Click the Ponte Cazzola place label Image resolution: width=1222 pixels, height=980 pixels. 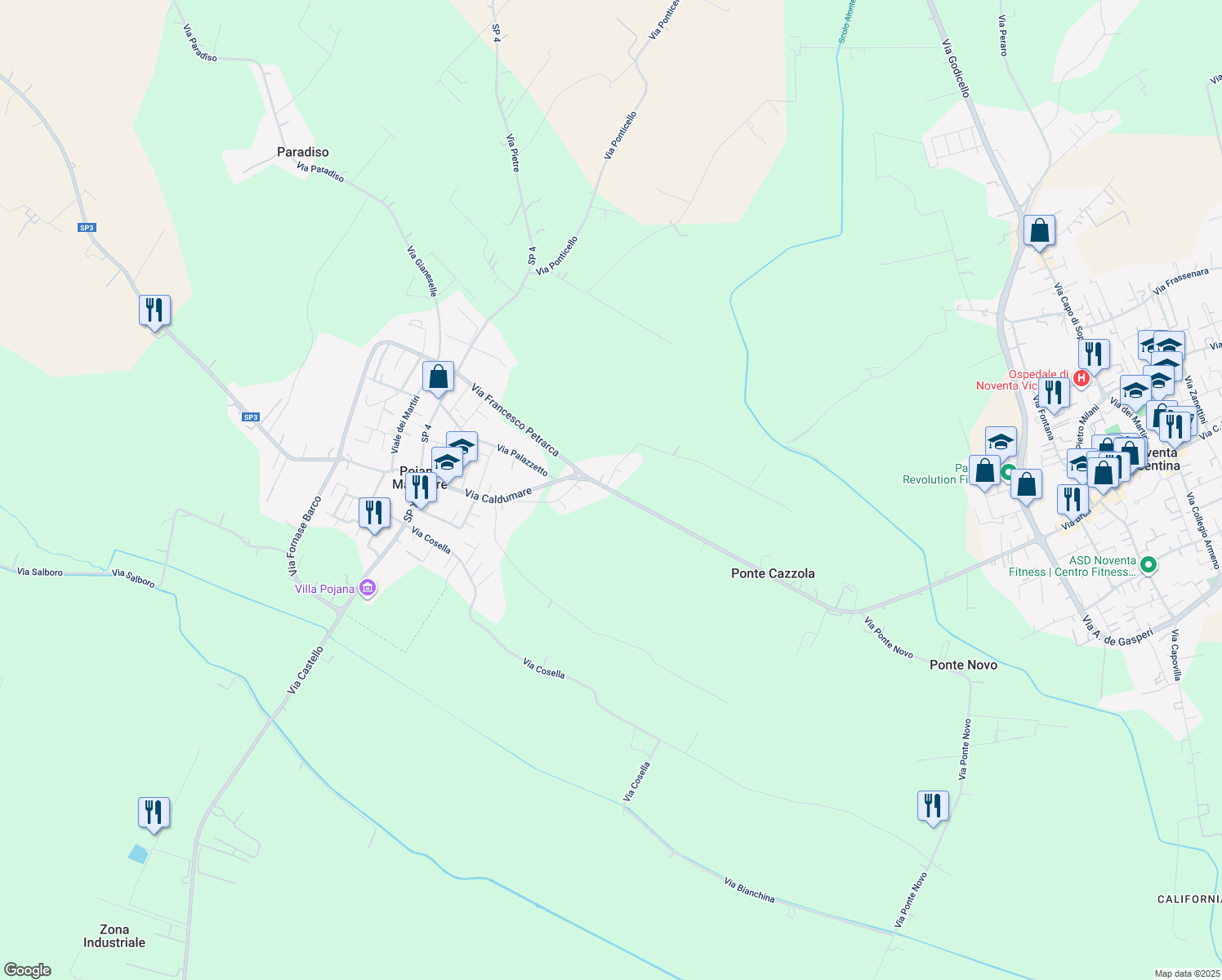pos(771,574)
